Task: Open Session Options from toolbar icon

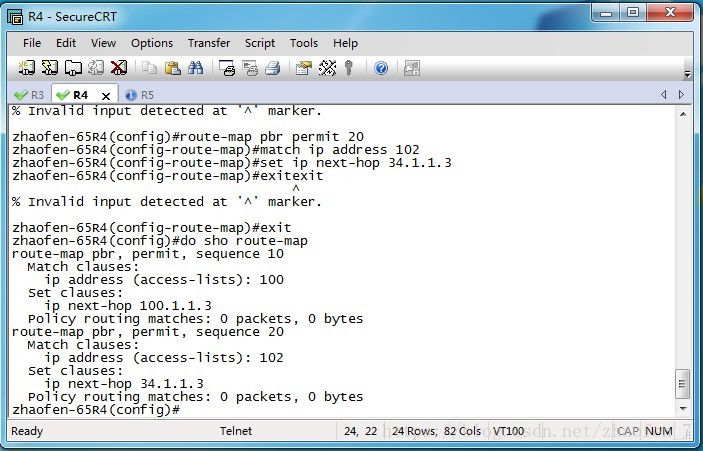Action: pyautogui.click(x=304, y=68)
